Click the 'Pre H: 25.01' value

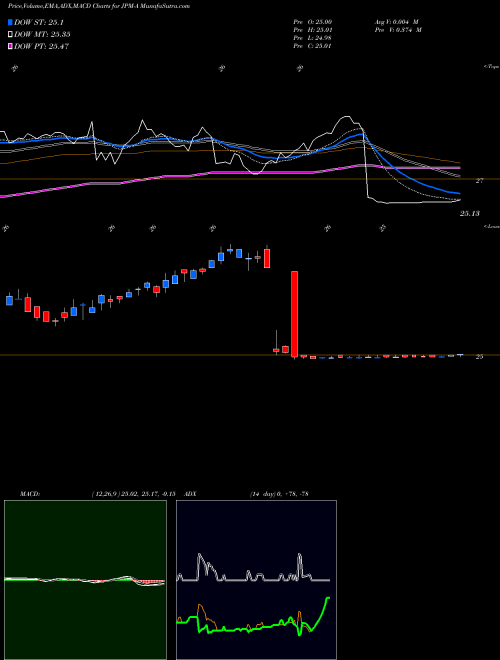[x=312, y=29]
